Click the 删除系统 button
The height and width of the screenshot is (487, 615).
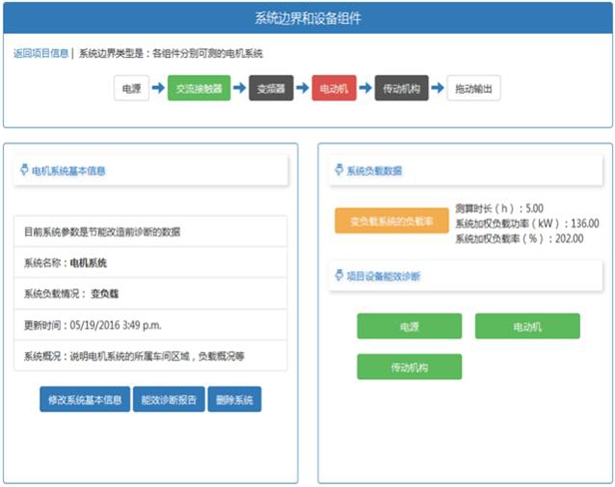pos(234,400)
